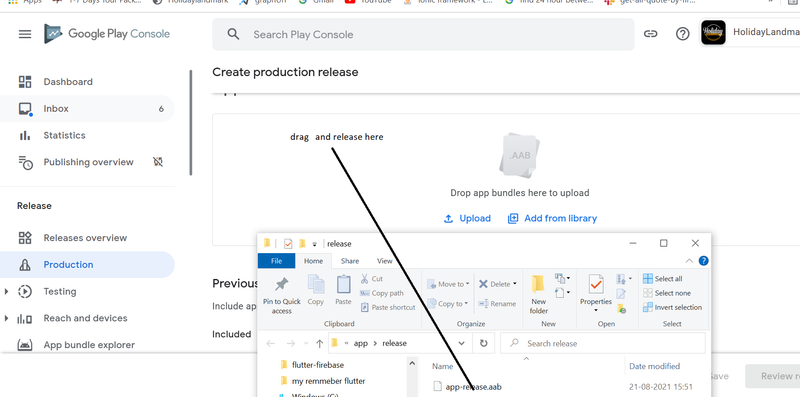Expand the Reach and devices section
Image resolution: width=800 pixels, height=397 pixels.
coord(7,318)
